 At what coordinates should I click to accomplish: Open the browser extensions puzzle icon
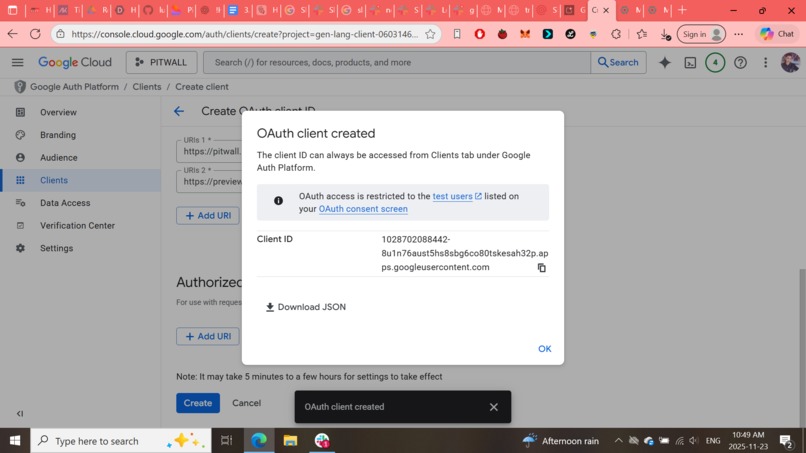(x=616, y=34)
